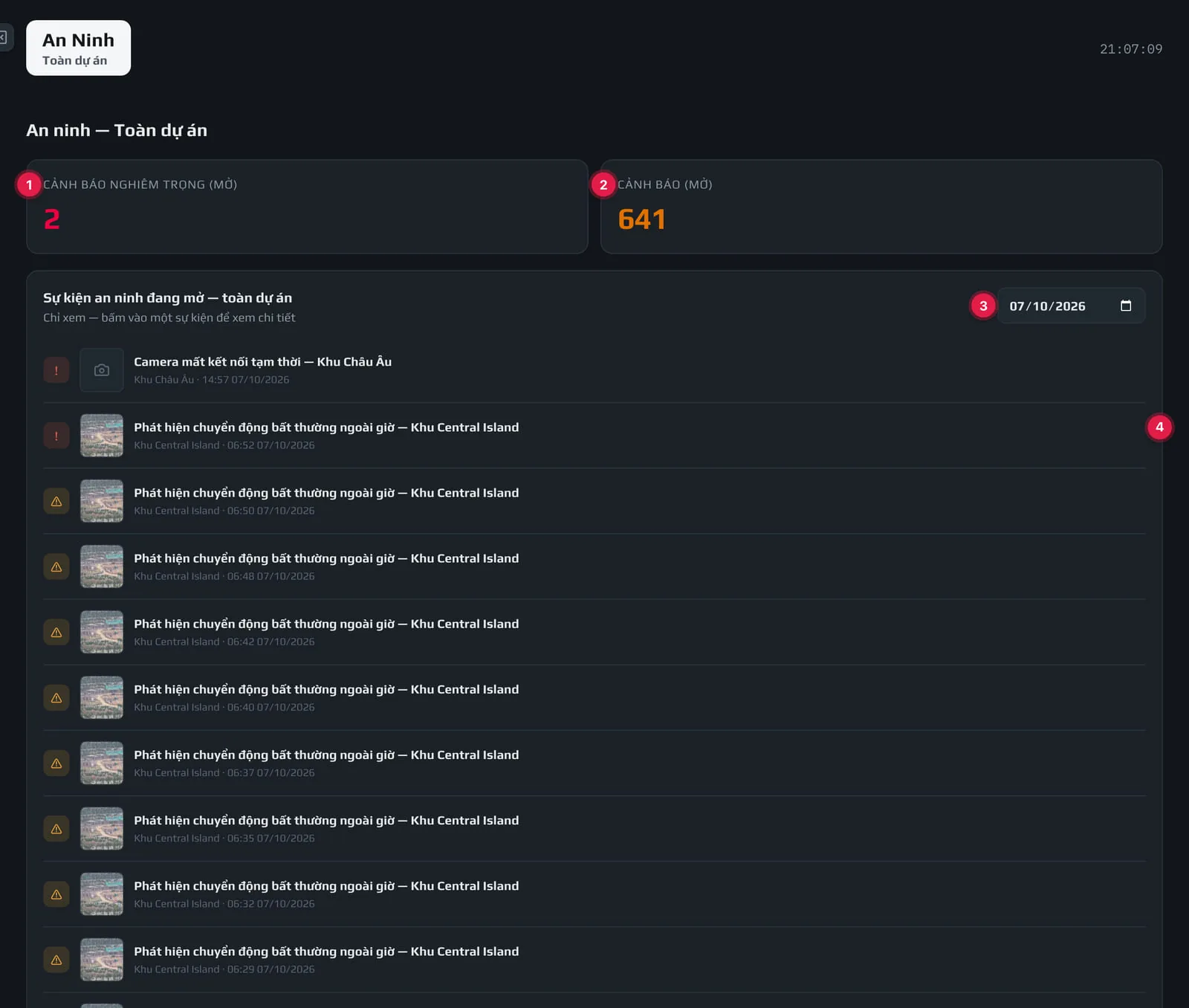The height and width of the screenshot is (1008, 1189).
Task: Click the warning triangle icon for 06:32 event
Action: pos(56,894)
